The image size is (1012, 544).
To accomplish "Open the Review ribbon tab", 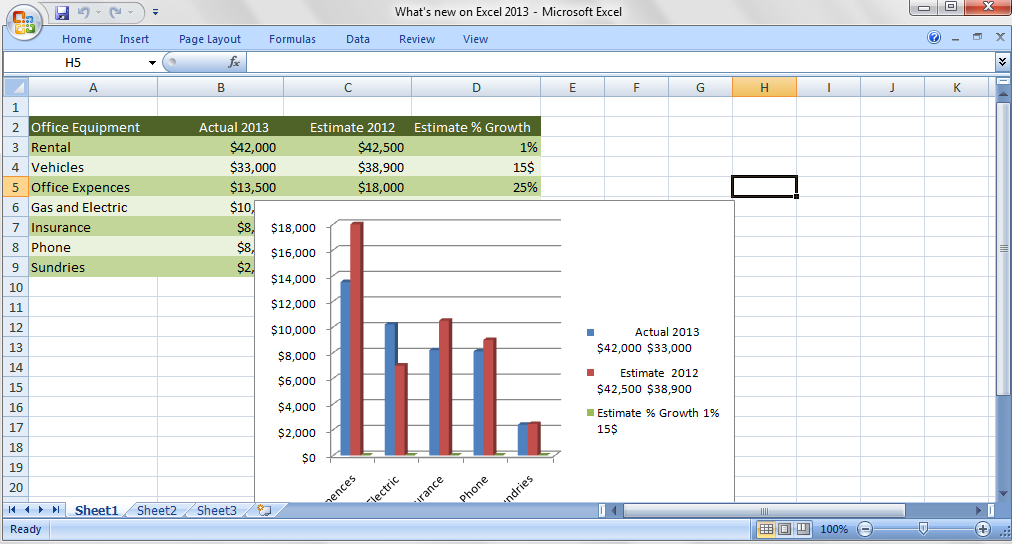I will (417, 39).
